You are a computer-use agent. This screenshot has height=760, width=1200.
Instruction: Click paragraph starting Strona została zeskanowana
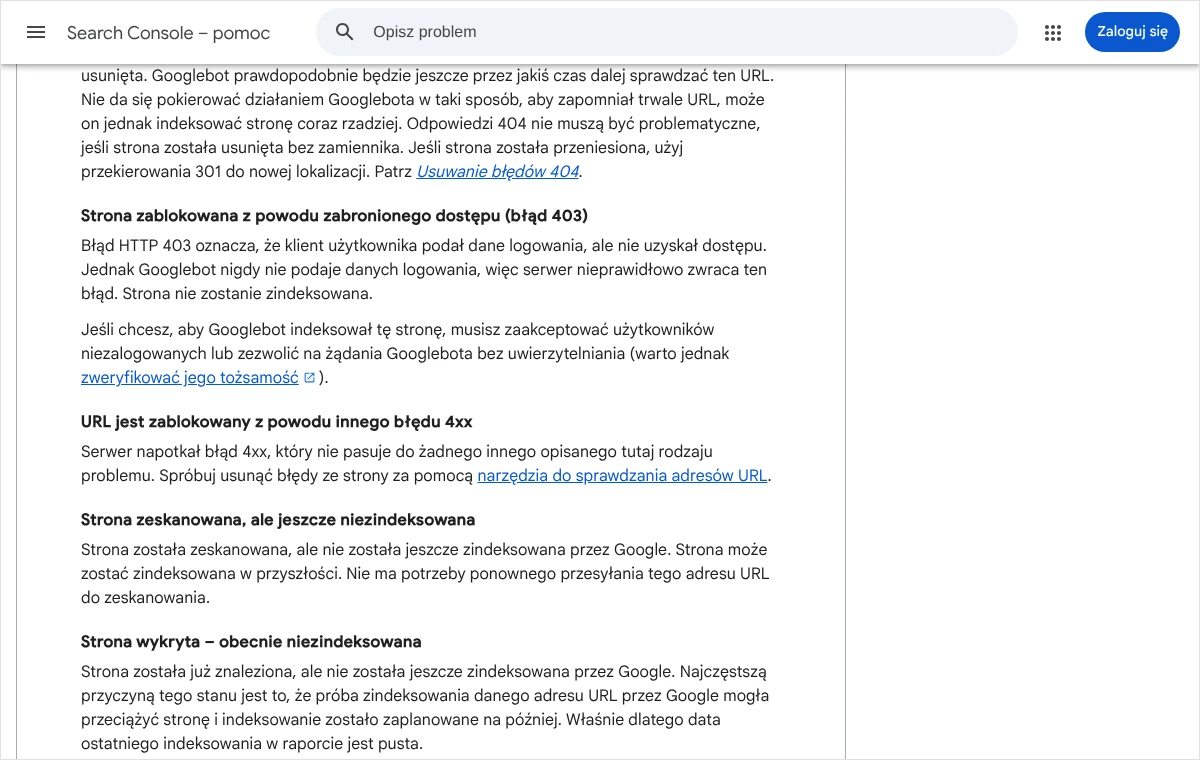[x=425, y=574]
